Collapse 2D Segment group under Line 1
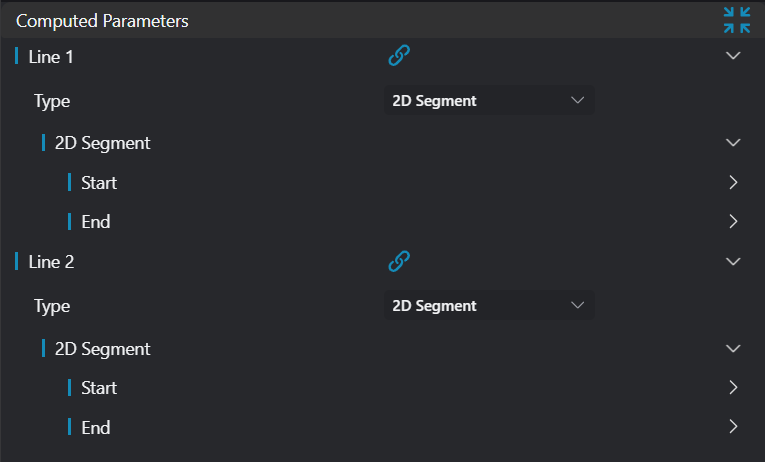Image resolution: width=765 pixels, height=462 pixels. (x=733, y=143)
